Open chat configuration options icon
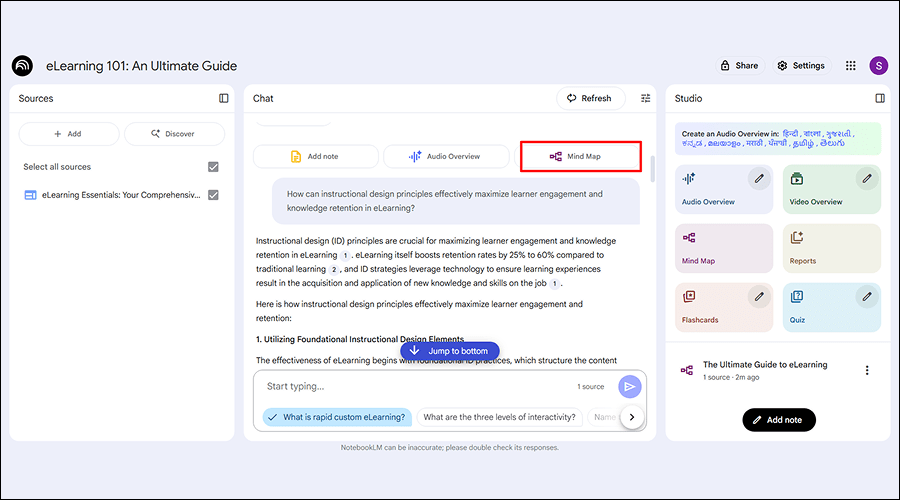 coord(645,98)
